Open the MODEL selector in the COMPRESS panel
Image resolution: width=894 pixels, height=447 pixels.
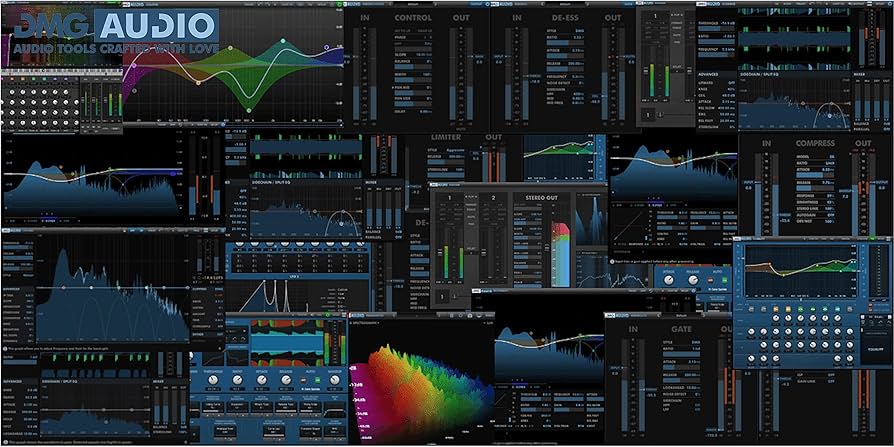click(x=816, y=157)
